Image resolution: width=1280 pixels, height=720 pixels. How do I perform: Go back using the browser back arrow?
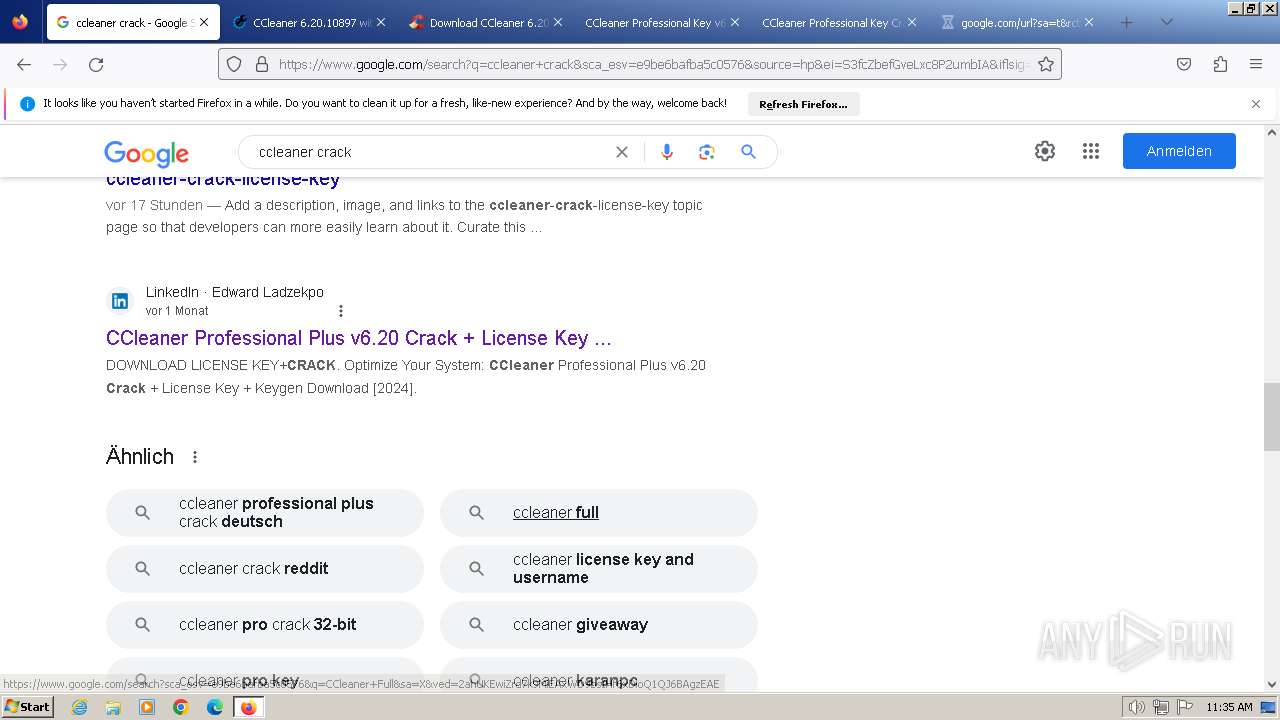[24, 64]
